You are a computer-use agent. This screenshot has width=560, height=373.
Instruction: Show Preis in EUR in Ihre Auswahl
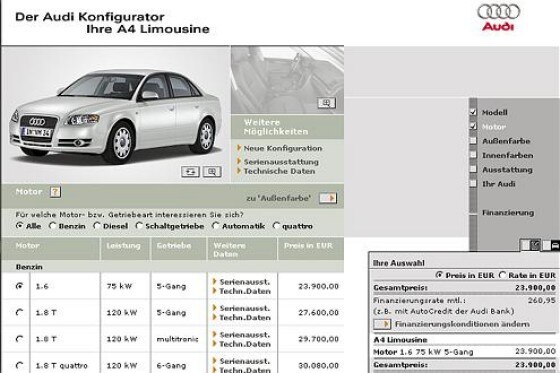(x=439, y=275)
